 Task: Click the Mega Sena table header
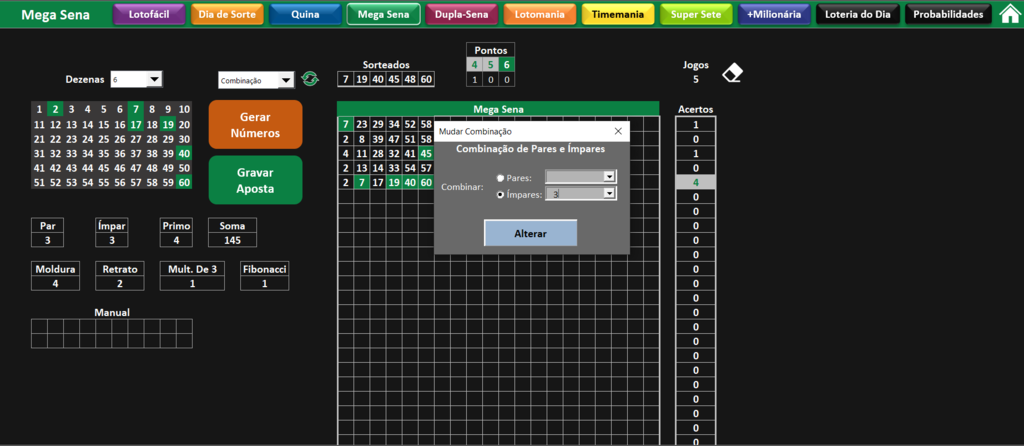pos(498,109)
